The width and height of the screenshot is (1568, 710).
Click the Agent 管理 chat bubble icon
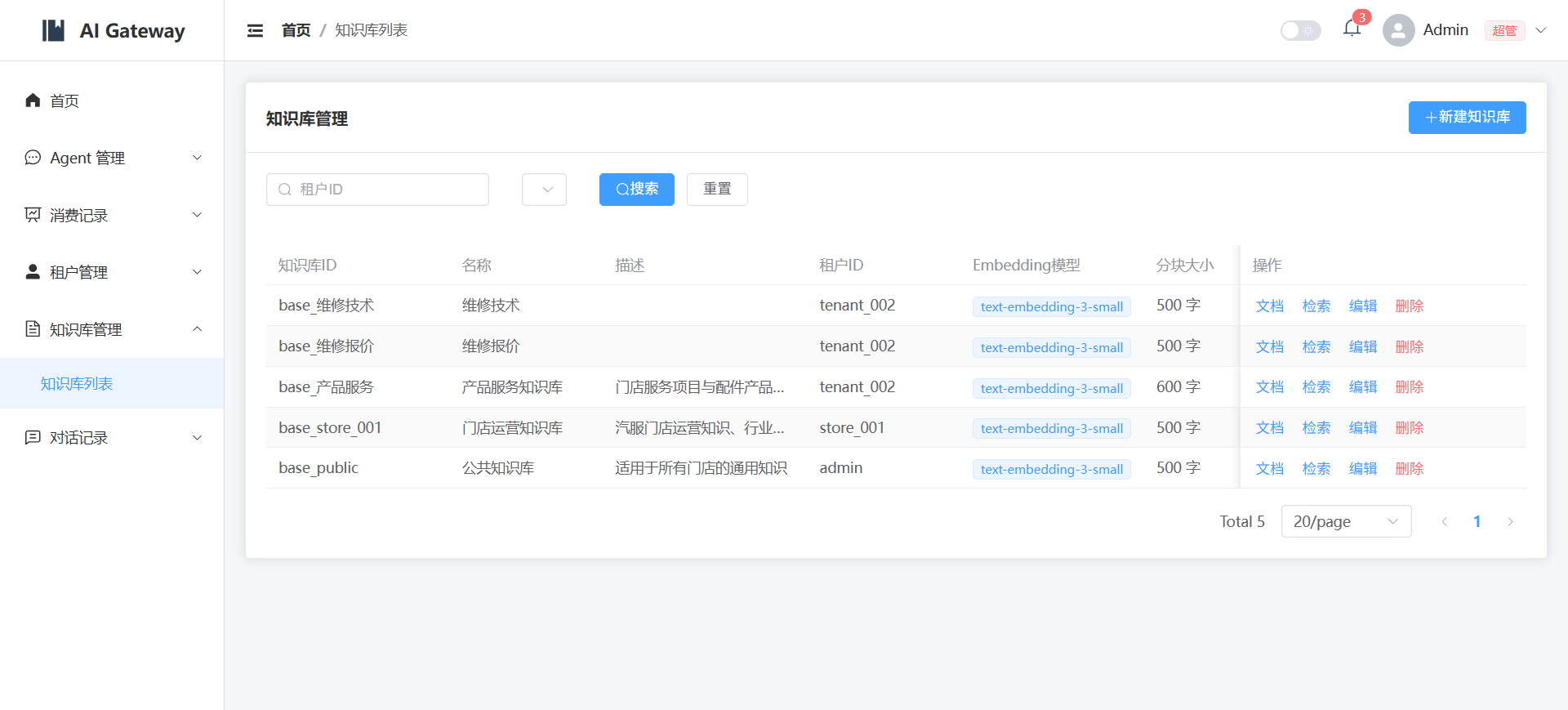[x=33, y=158]
